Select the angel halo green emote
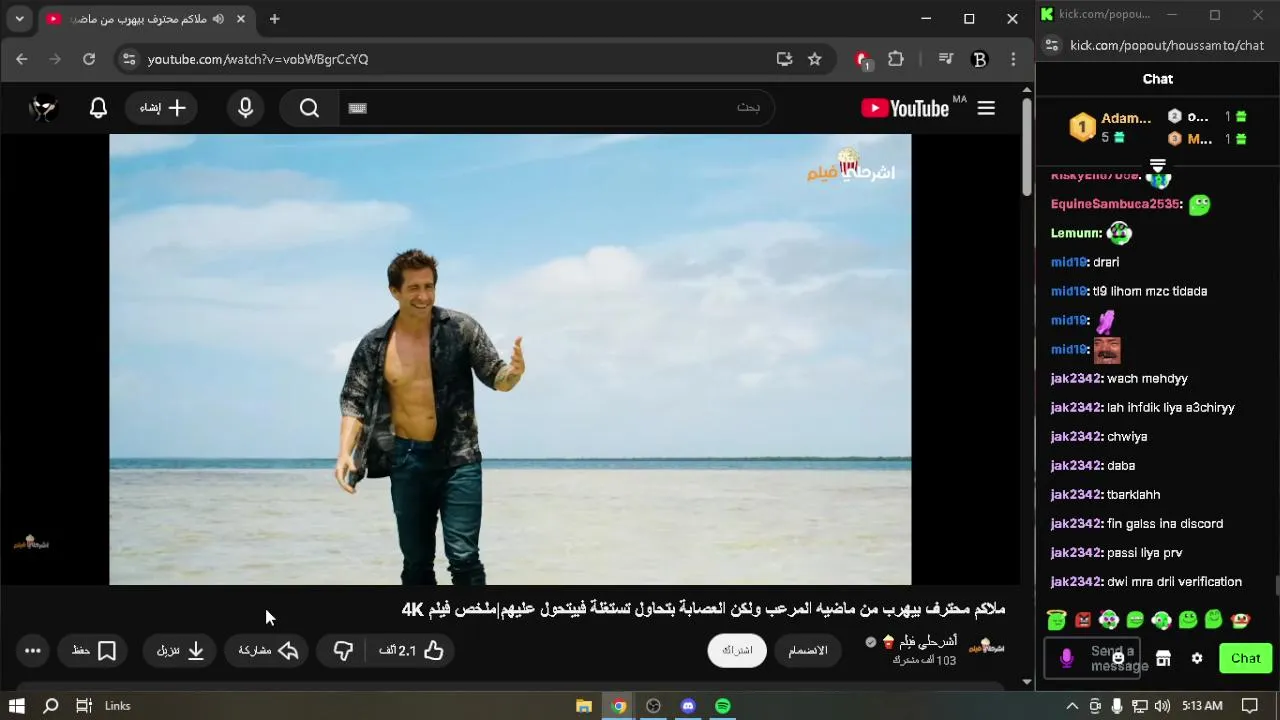1280x720 pixels. click(1056, 619)
